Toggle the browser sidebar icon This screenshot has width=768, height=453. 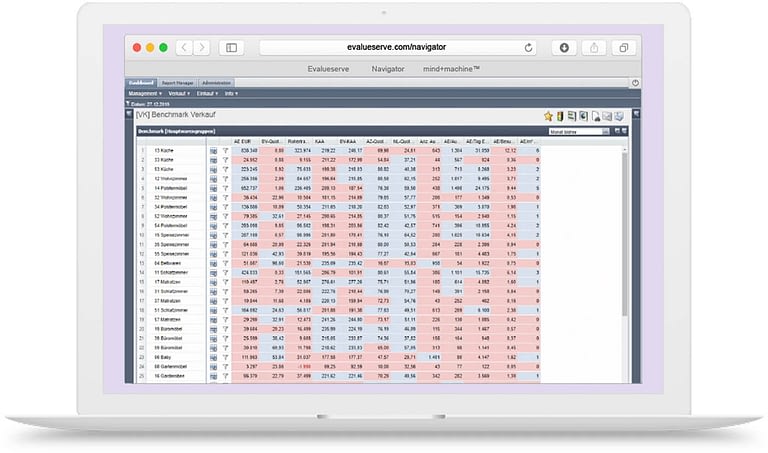coord(231,48)
